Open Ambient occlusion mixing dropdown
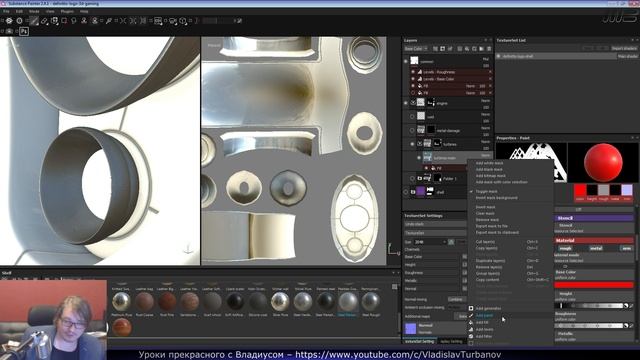640x360 pixels. click(457, 307)
